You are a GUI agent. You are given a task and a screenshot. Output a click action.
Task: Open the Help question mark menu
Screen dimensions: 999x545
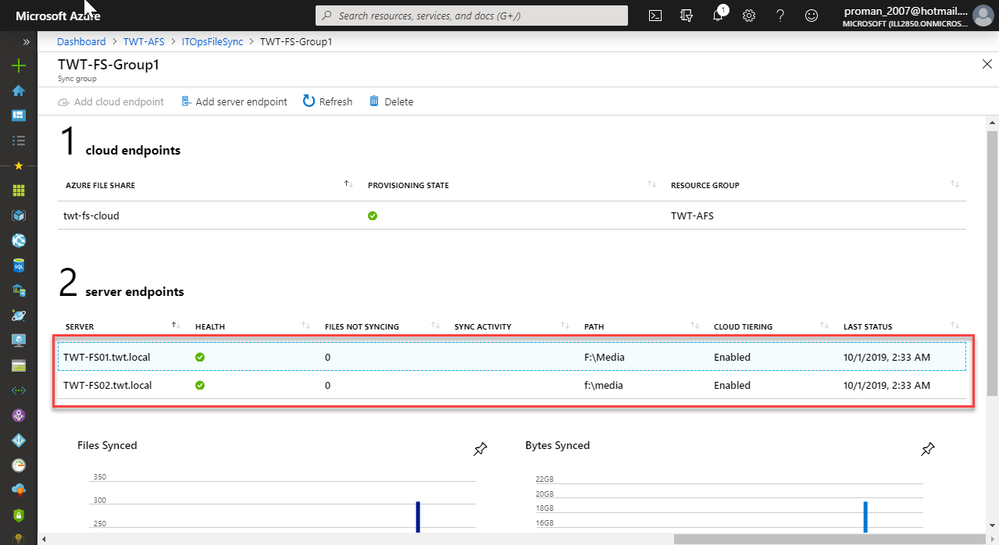coord(780,16)
